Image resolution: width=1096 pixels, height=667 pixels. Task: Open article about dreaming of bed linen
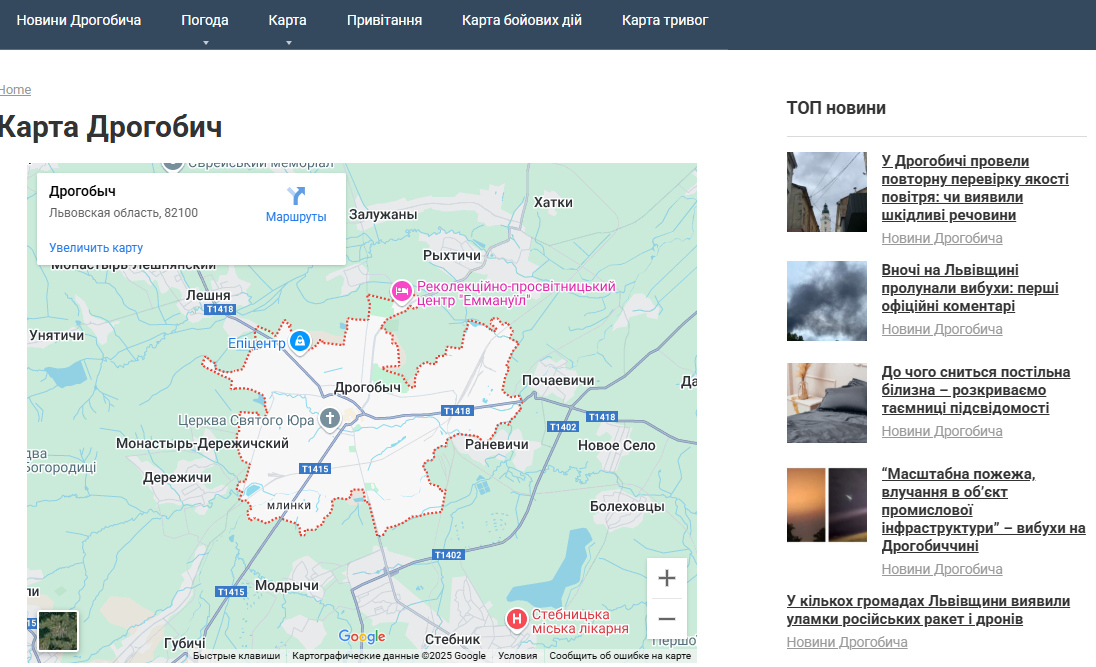(976, 389)
